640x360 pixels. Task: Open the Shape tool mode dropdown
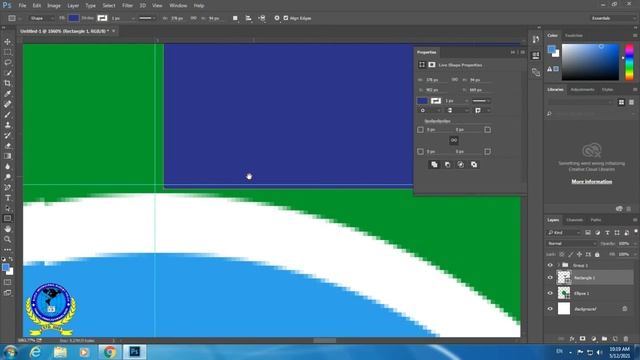[41, 18]
